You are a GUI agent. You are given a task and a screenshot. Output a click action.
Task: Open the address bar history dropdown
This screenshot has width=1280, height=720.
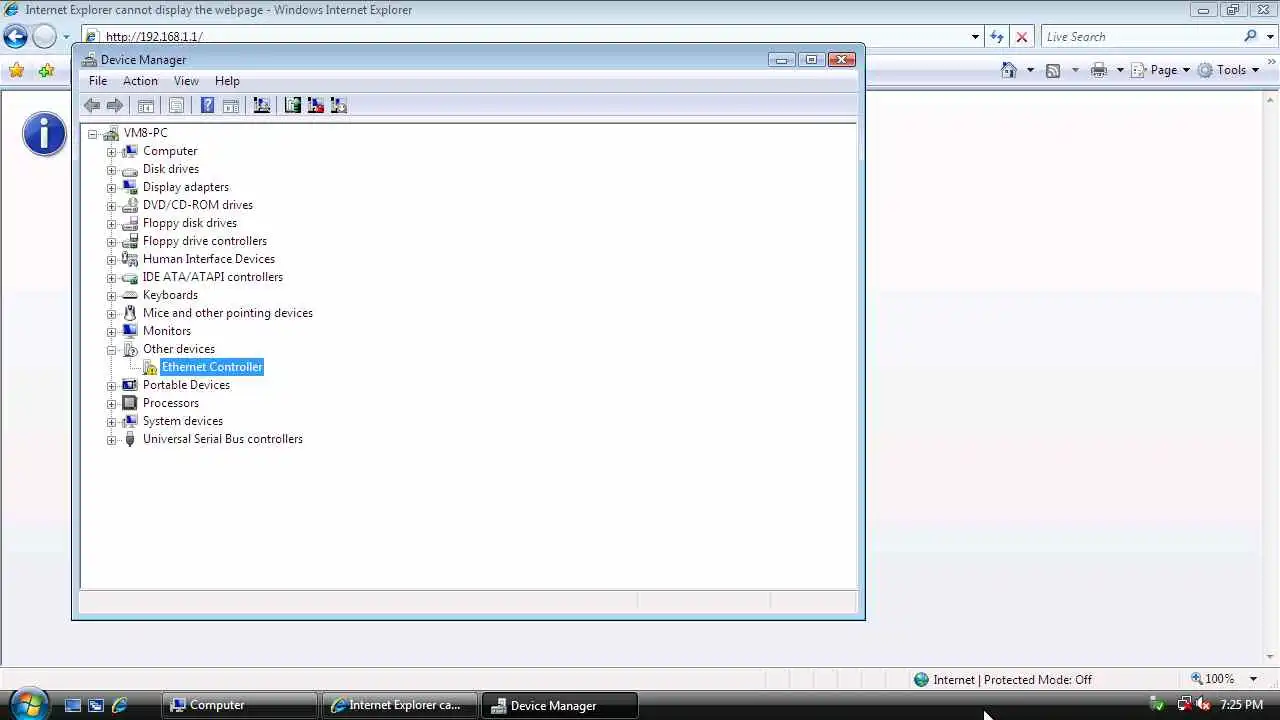pos(975,37)
